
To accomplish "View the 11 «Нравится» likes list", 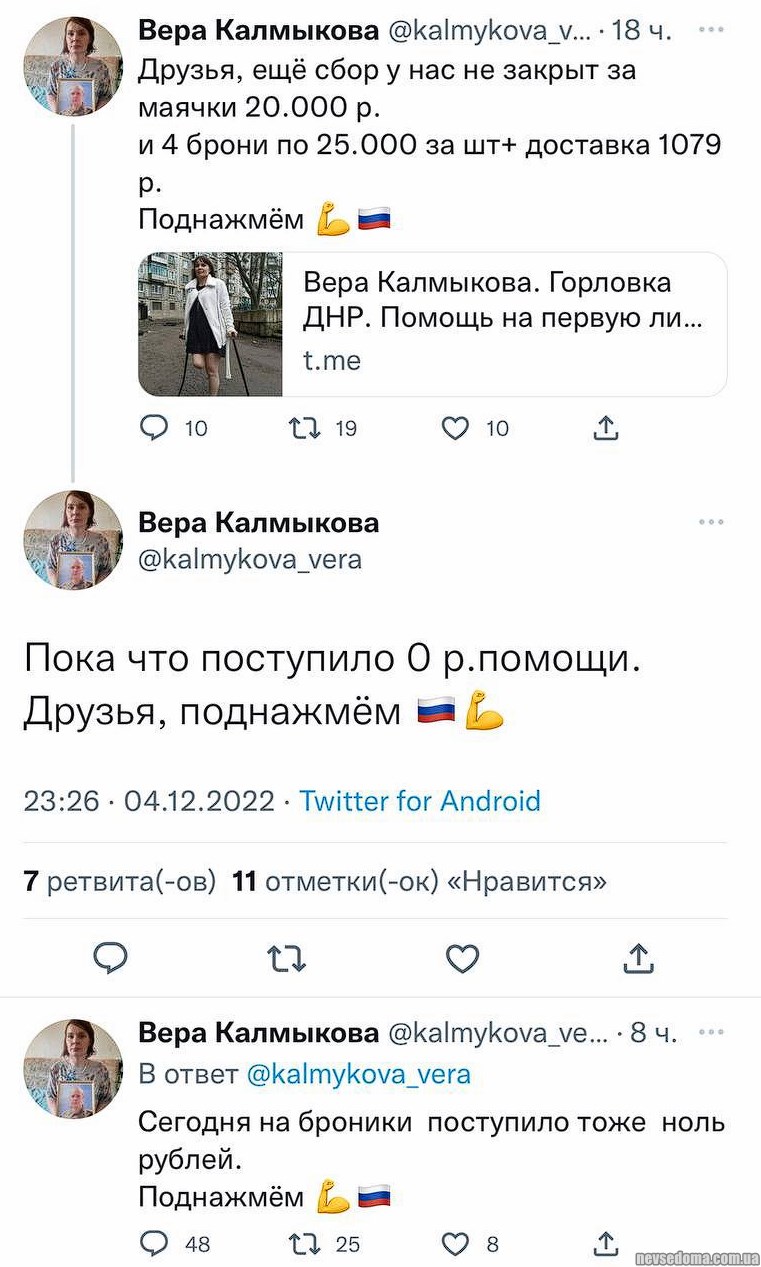I will 419,881.
